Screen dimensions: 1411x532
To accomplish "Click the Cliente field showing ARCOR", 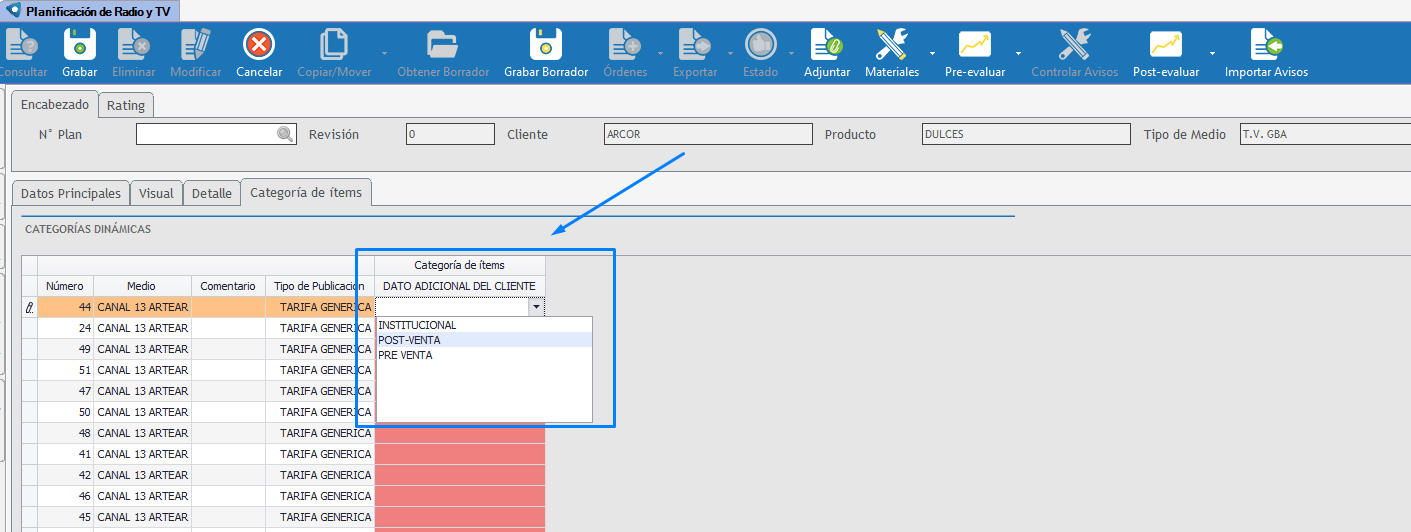I will click(709, 134).
